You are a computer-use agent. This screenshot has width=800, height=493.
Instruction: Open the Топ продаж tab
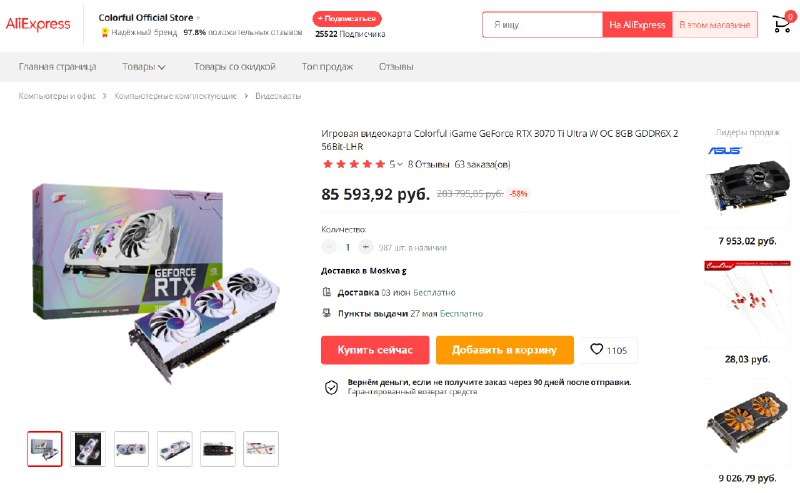(x=327, y=67)
